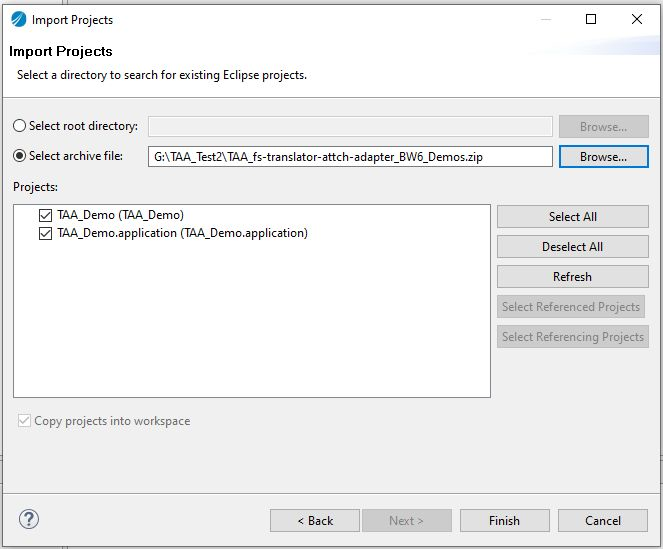The image size is (663, 549).
Task: Click Browse button for archive file
Action: coord(603,156)
